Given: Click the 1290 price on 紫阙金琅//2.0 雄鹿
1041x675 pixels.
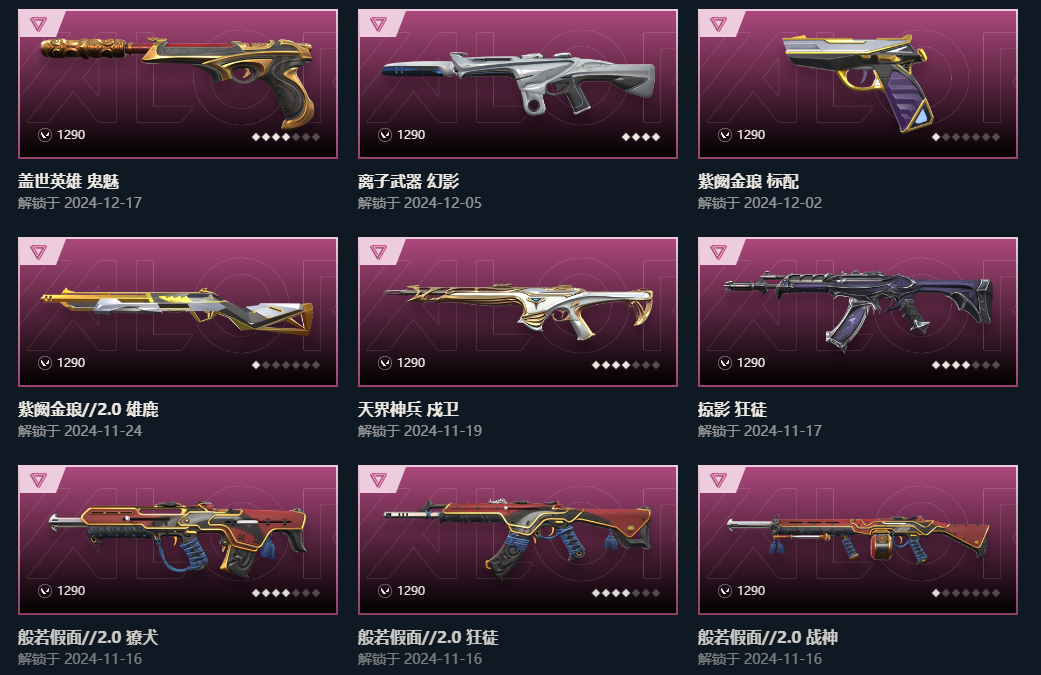Looking at the screenshot, I should (71, 362).
